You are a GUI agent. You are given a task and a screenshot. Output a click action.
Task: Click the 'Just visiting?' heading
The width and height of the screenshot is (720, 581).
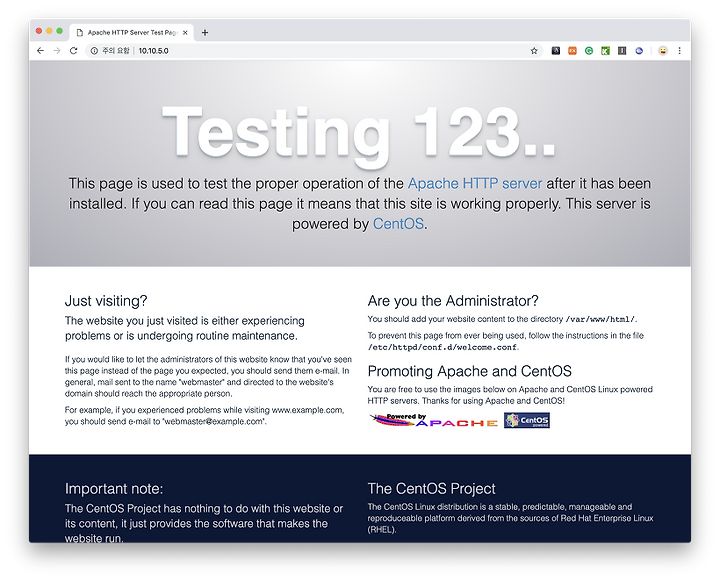tap(106, 301)
